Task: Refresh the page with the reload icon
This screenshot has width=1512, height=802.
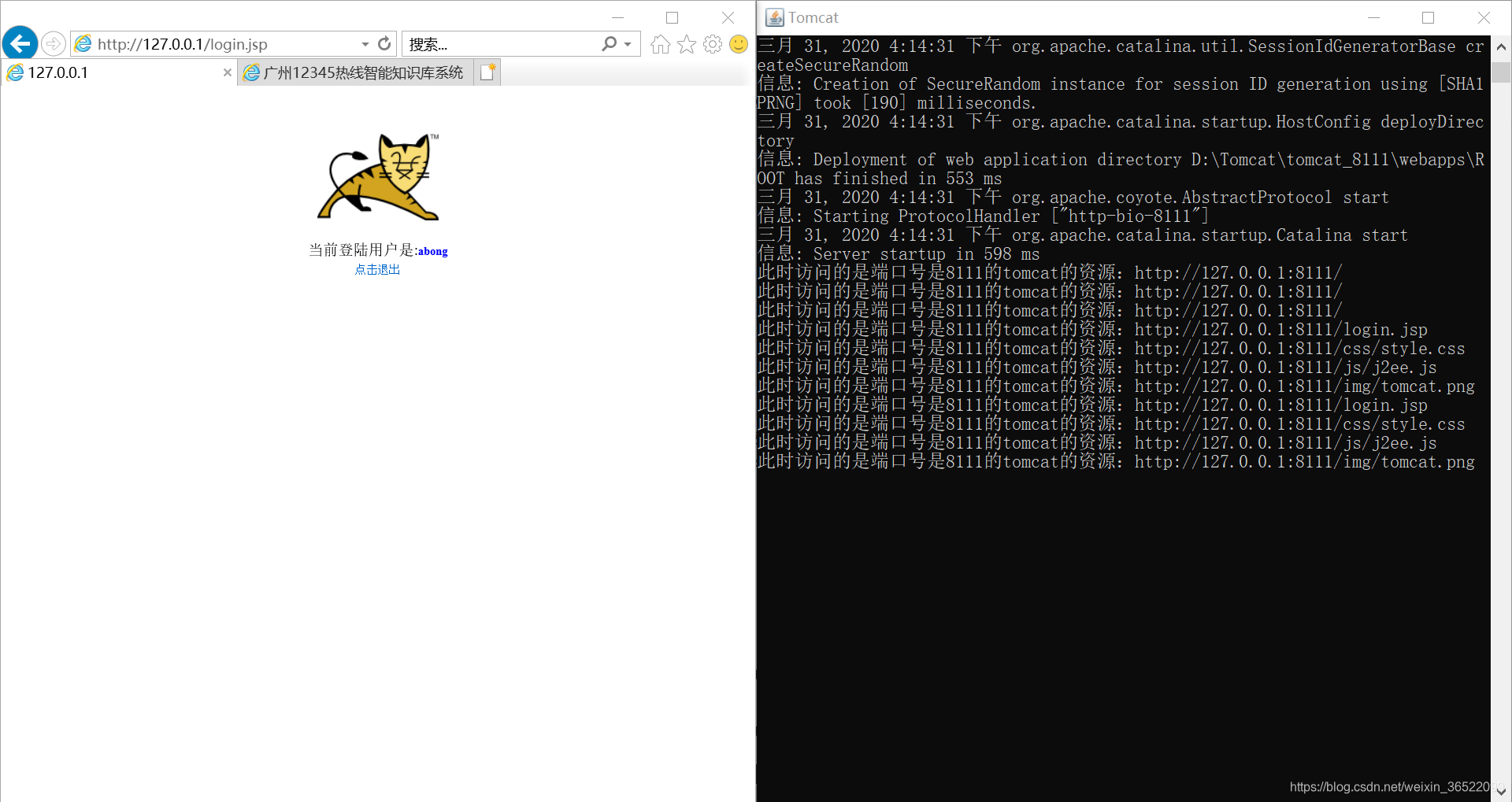Action: coord(384,43)
